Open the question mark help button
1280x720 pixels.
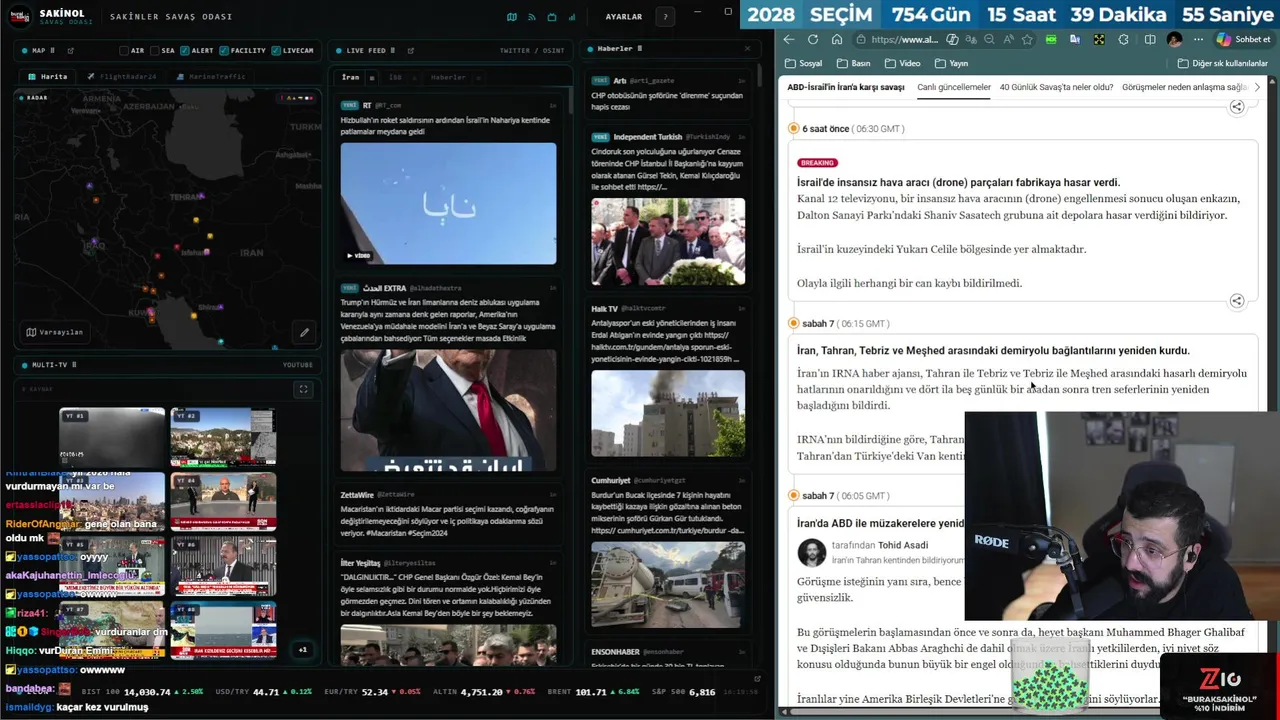point(665,17)
